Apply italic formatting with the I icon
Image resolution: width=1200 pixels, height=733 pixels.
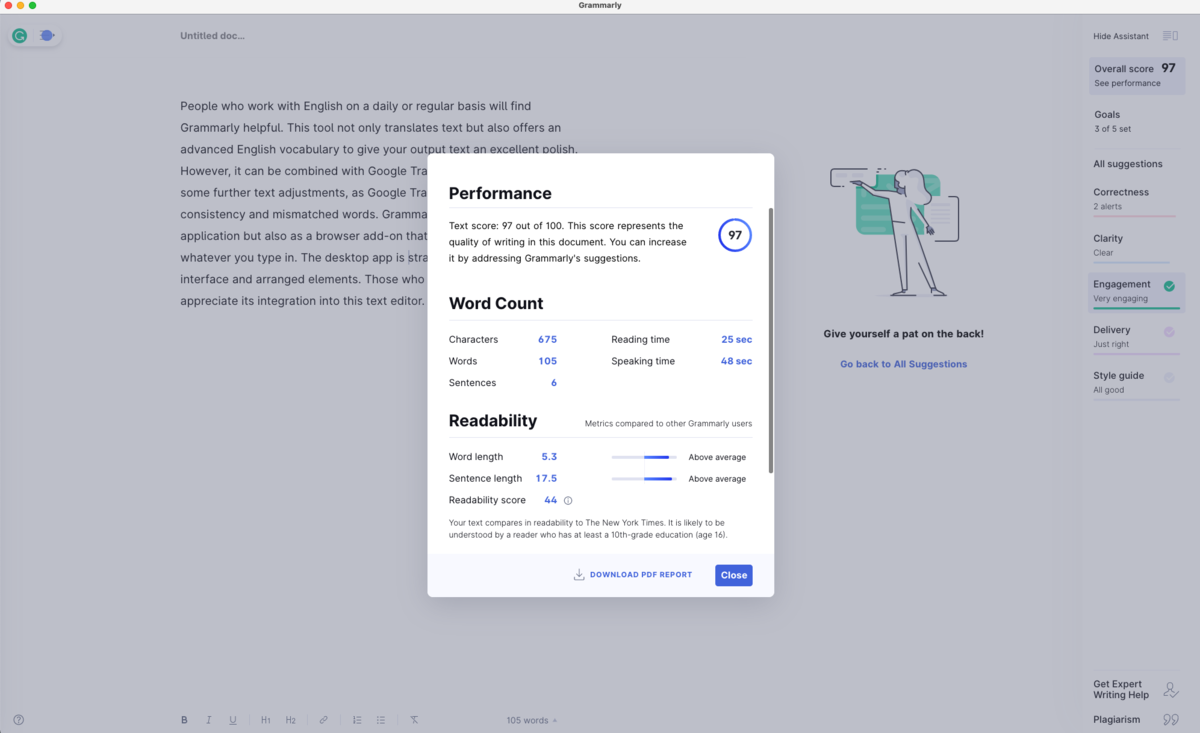(x=209, y=720)
